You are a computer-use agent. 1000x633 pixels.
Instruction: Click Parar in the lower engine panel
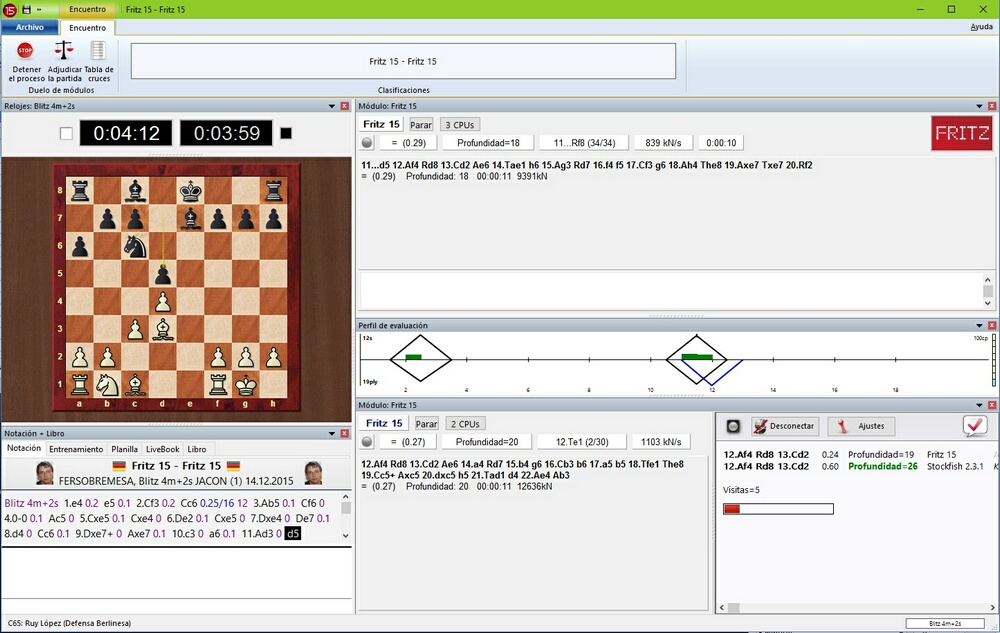click(x=426, y=424)
